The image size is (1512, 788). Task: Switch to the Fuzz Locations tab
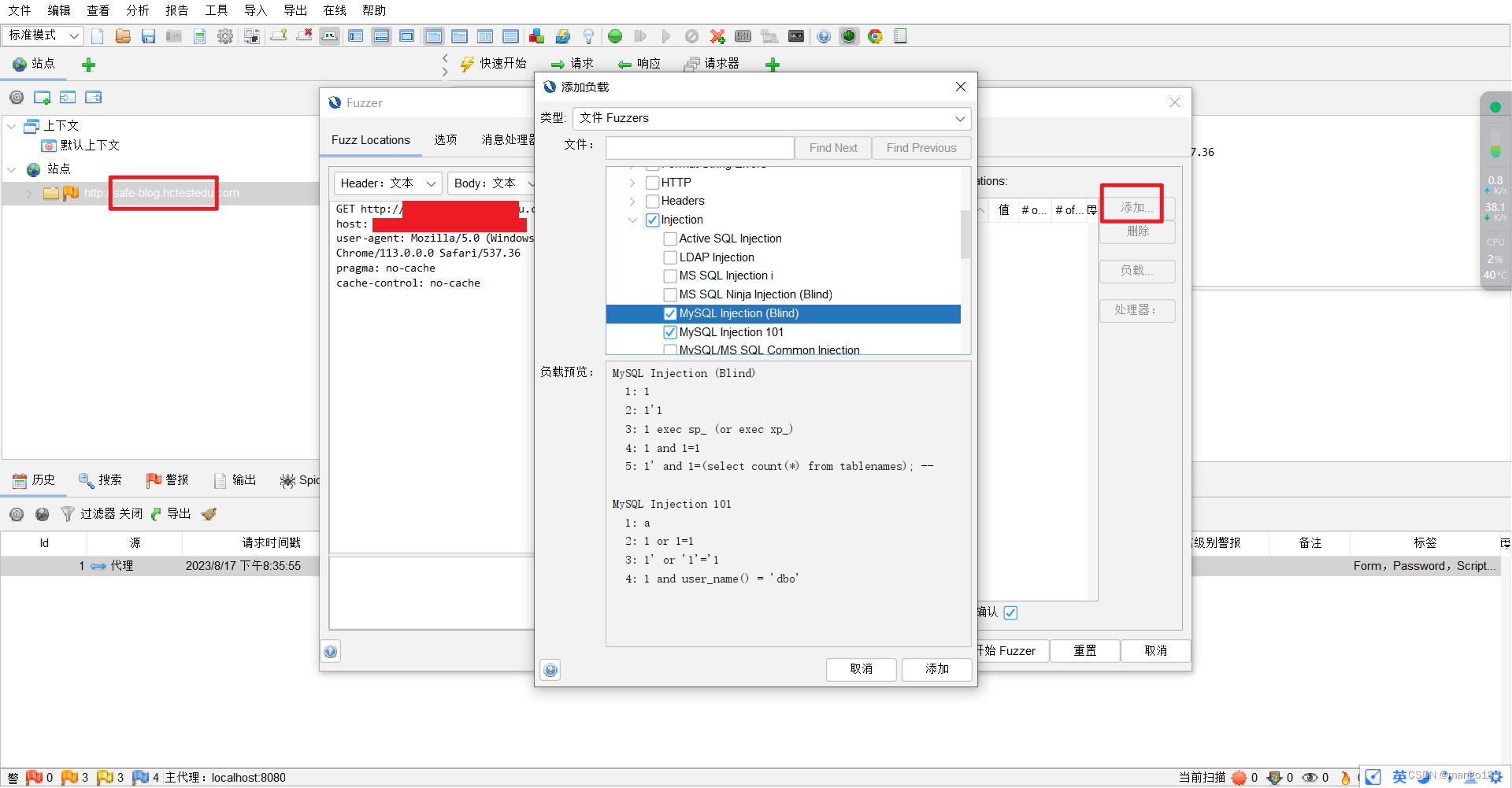click(370, 140)
